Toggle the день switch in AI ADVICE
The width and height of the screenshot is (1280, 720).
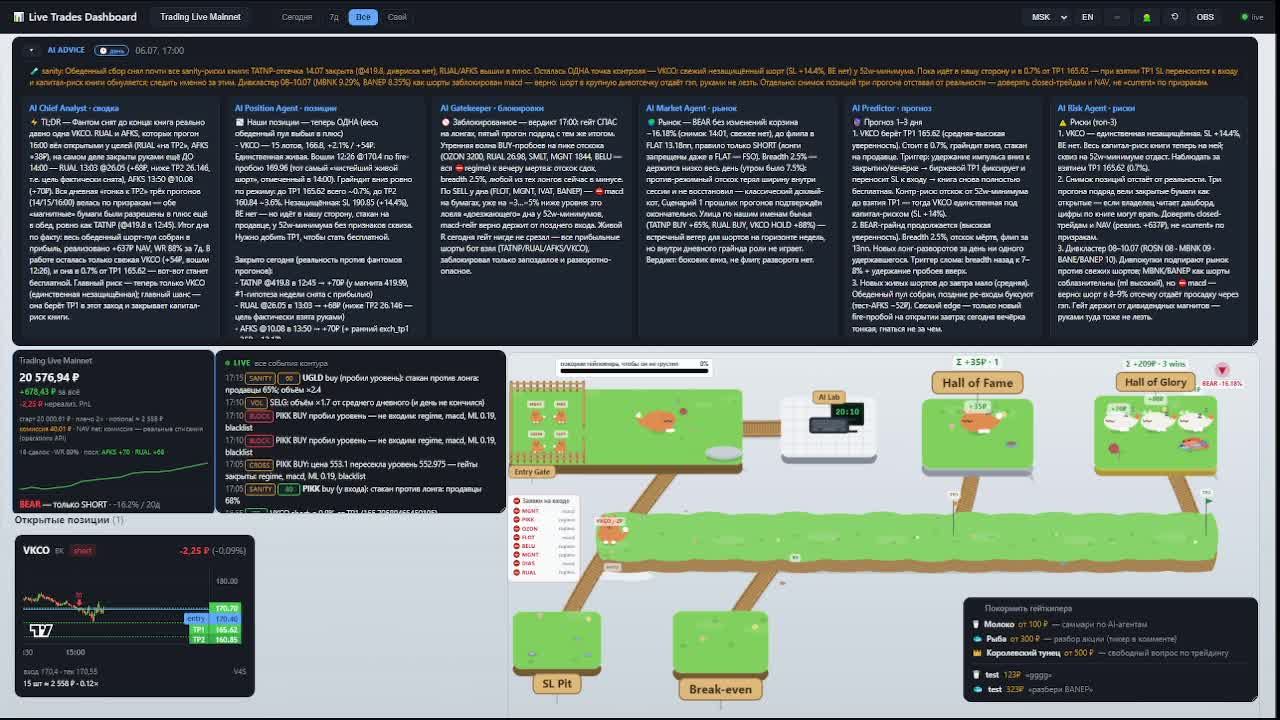tap(111, 50)
